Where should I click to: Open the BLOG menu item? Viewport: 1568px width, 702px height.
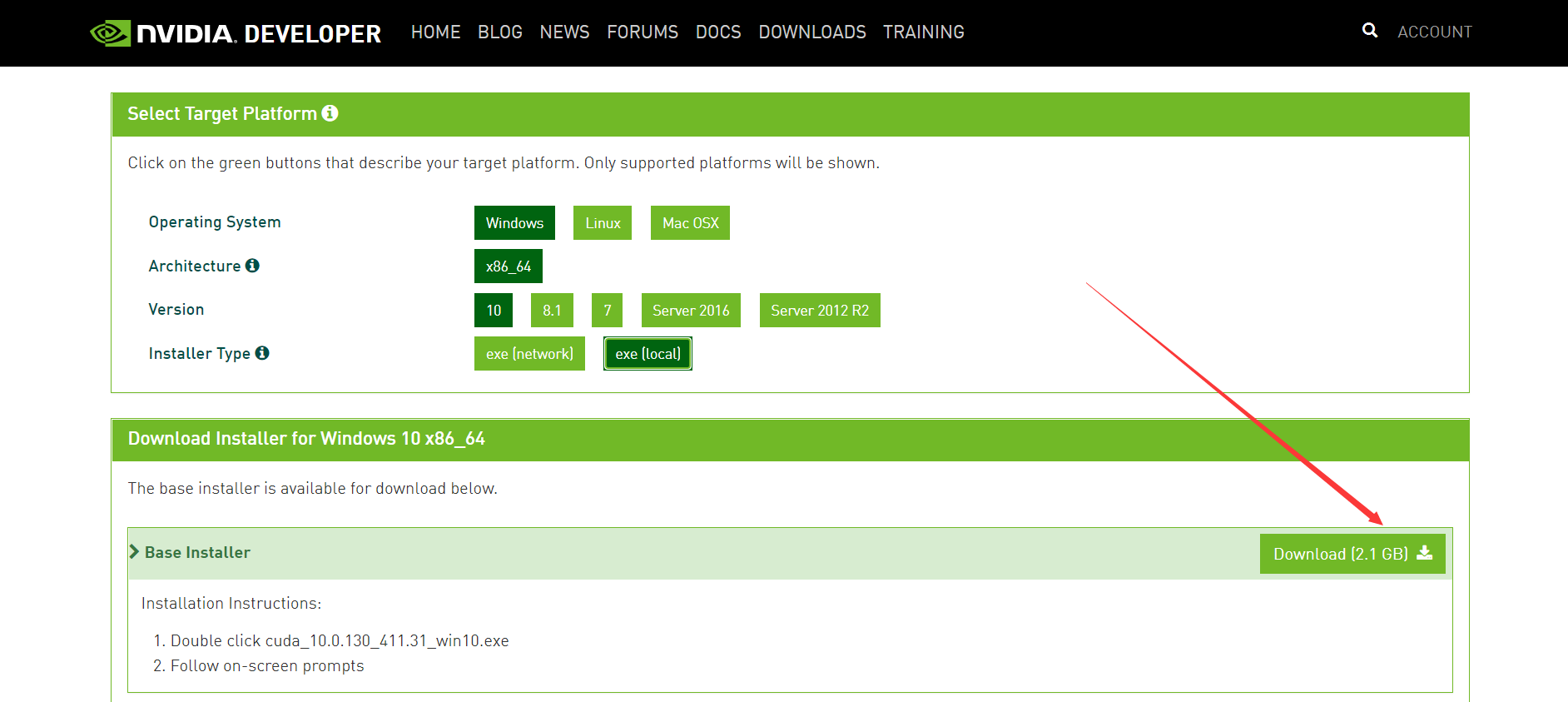point(500,32)
